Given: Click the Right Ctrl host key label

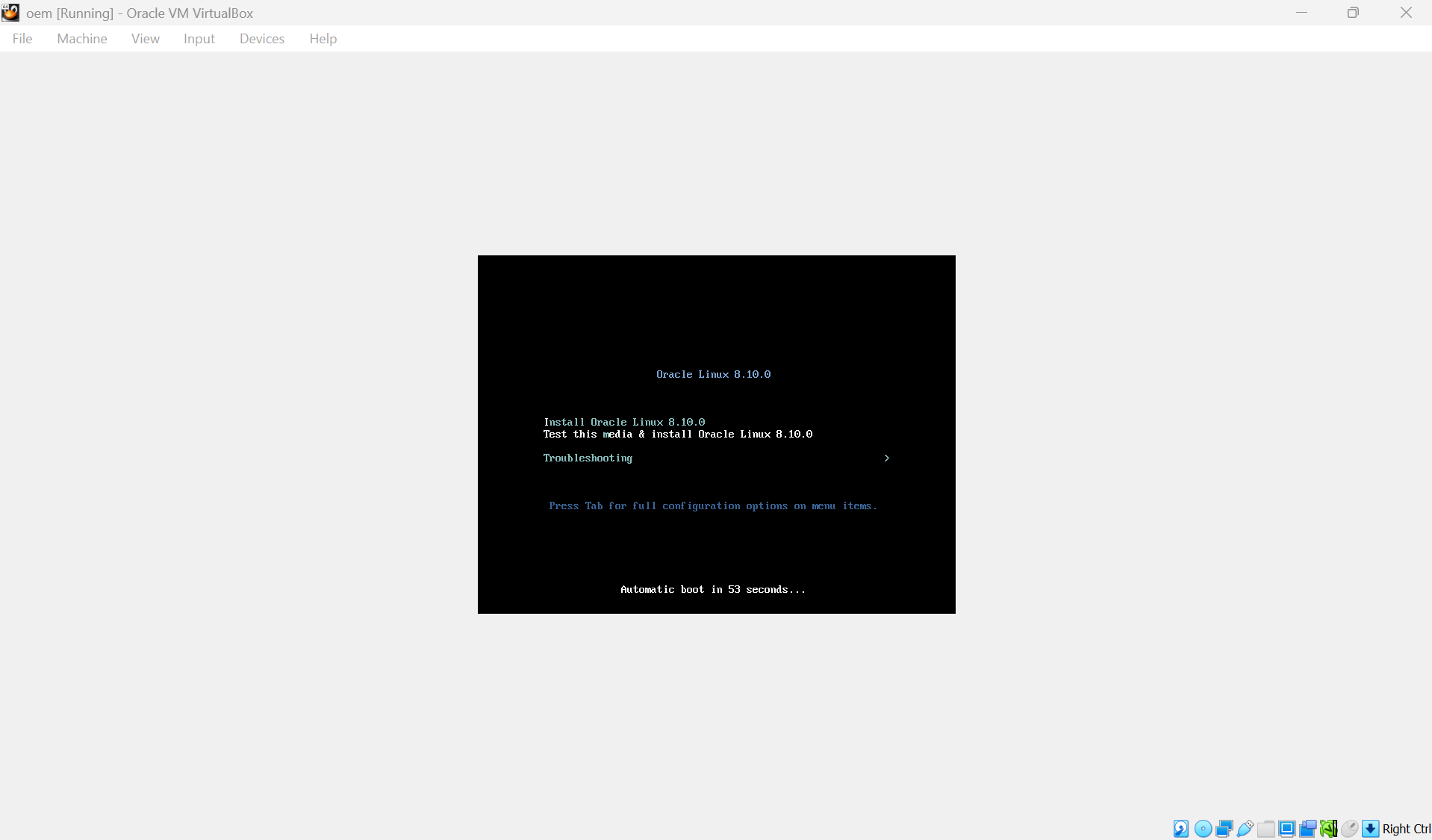Looking at the screenshot, I should 1407,829.
